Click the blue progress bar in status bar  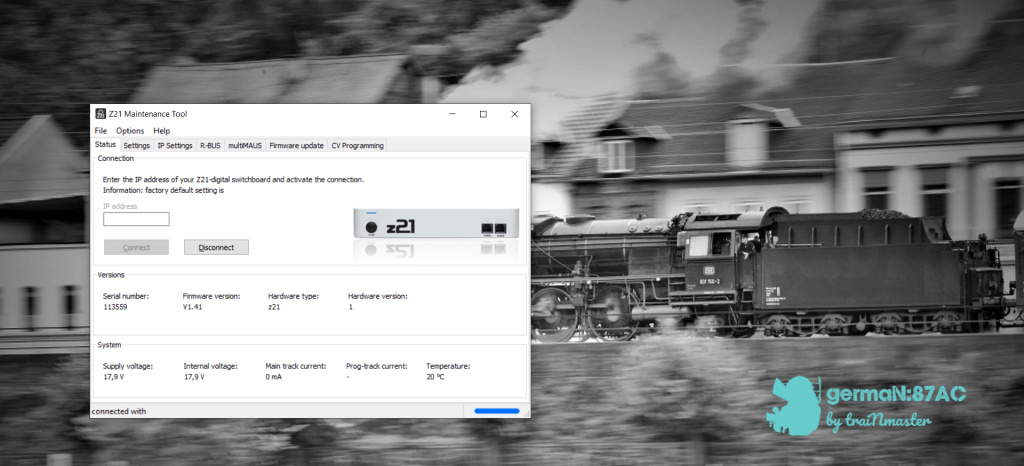coord(496,411)
